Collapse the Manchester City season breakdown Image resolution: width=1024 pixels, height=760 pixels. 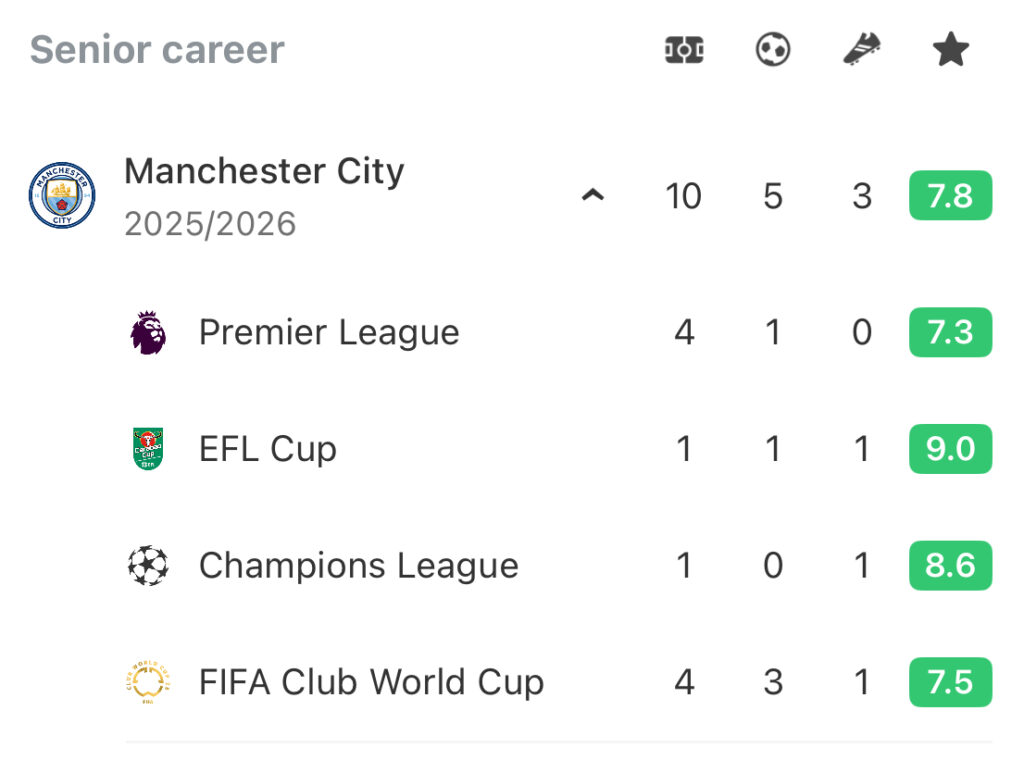tap(593, 196)
